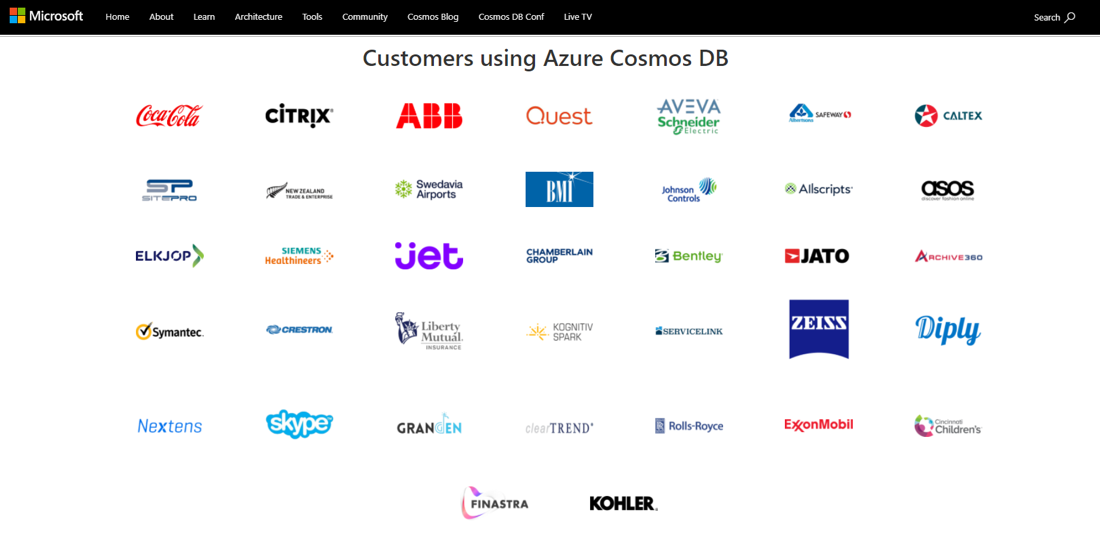Image resolution: width=1100 pixels, height=549 pixels.
Task: Click the Nextens logo
Action: (x=169, y=426)
